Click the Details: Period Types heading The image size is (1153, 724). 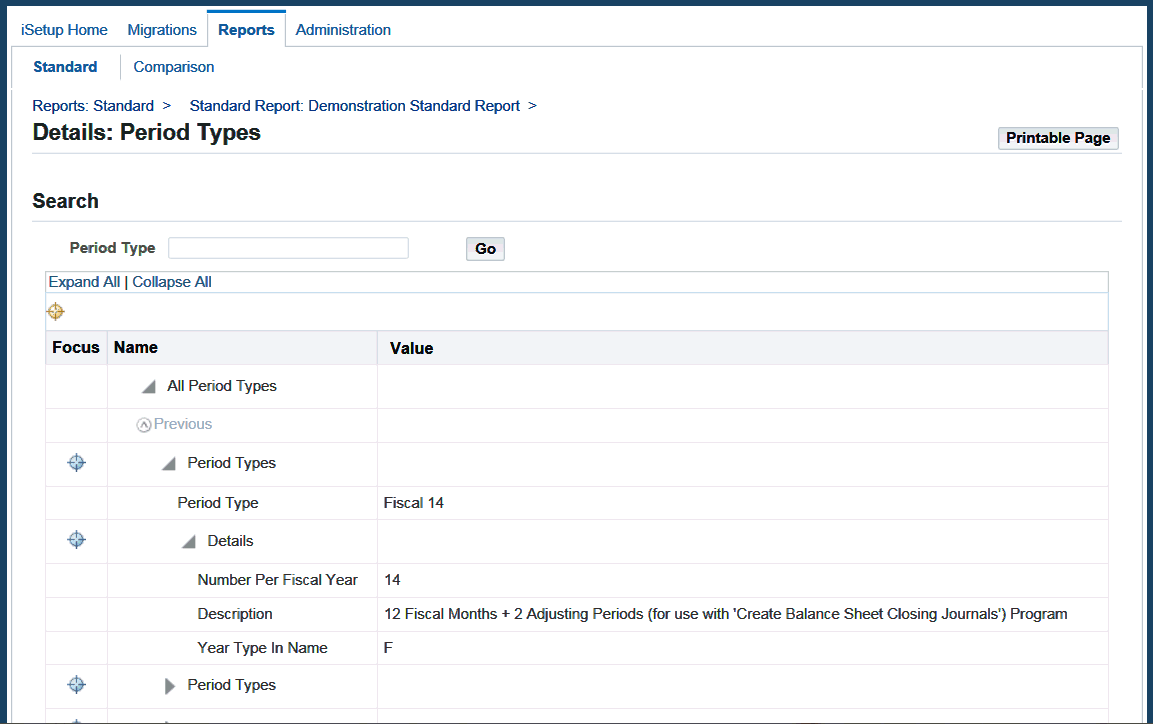tap(146, 132)
